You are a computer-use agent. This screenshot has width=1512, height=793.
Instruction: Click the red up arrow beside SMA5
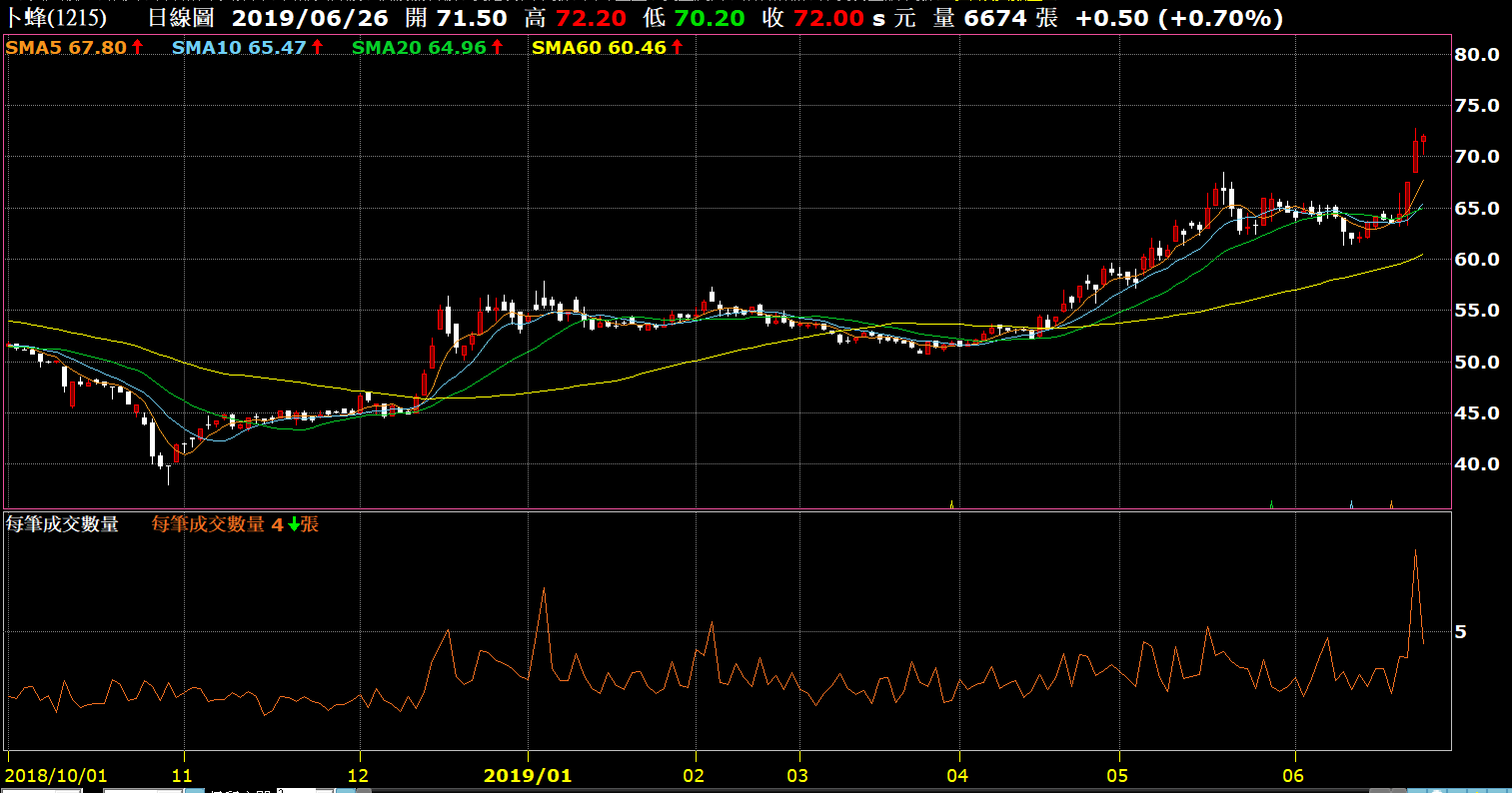coord(137,47)
